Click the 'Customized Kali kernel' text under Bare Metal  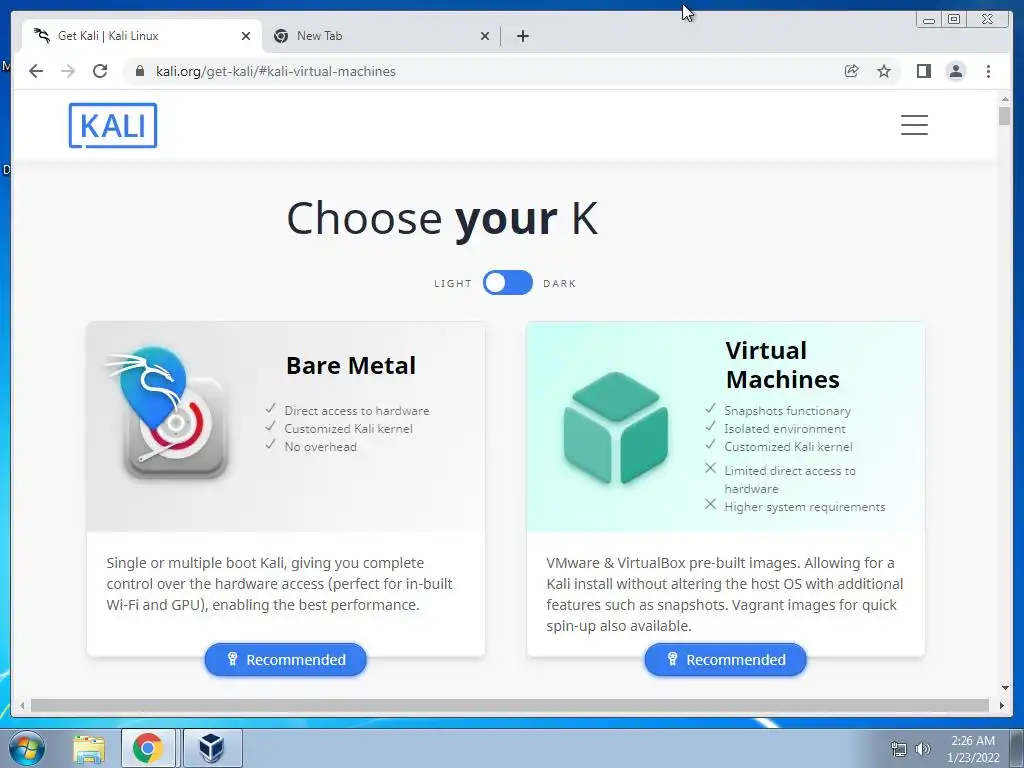[x=348, y=429]
